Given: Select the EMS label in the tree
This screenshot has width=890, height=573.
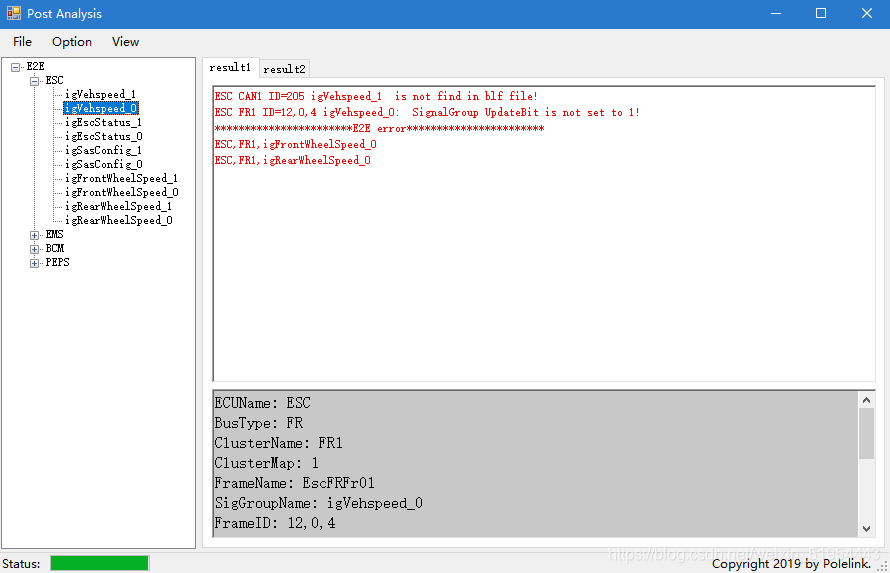Looking at the screenshot, I should [x=54, y=234].
